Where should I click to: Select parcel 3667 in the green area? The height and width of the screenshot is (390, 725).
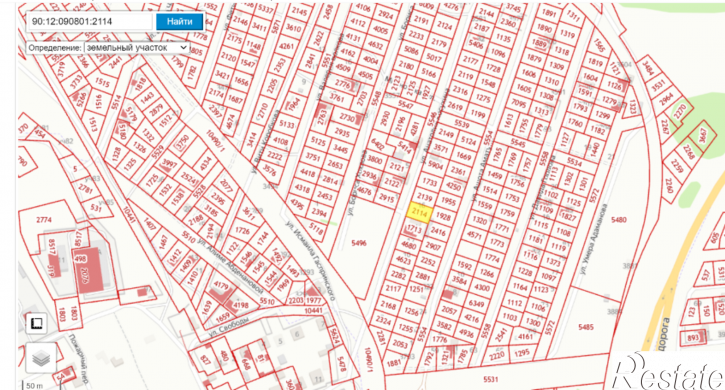tap(703, 135)
